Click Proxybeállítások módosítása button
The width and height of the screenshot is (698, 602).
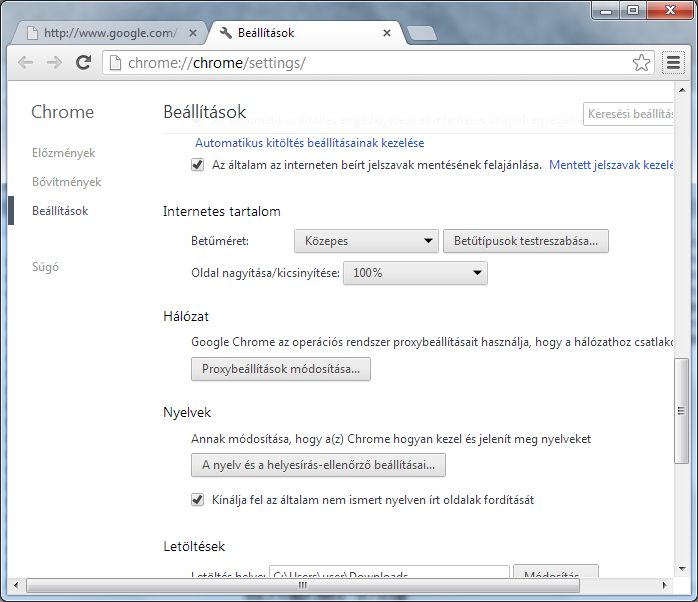click(281, 369)
